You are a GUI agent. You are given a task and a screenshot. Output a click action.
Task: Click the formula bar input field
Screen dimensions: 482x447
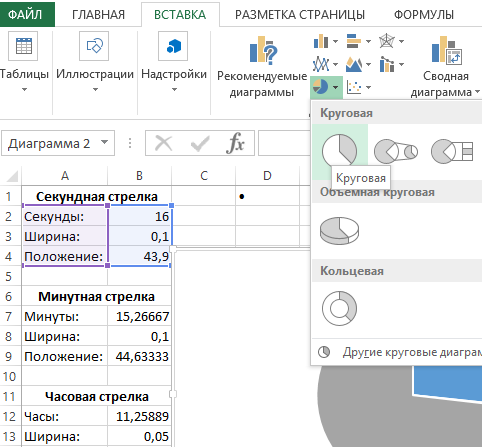pyautogui.click(x=285, y=143)
